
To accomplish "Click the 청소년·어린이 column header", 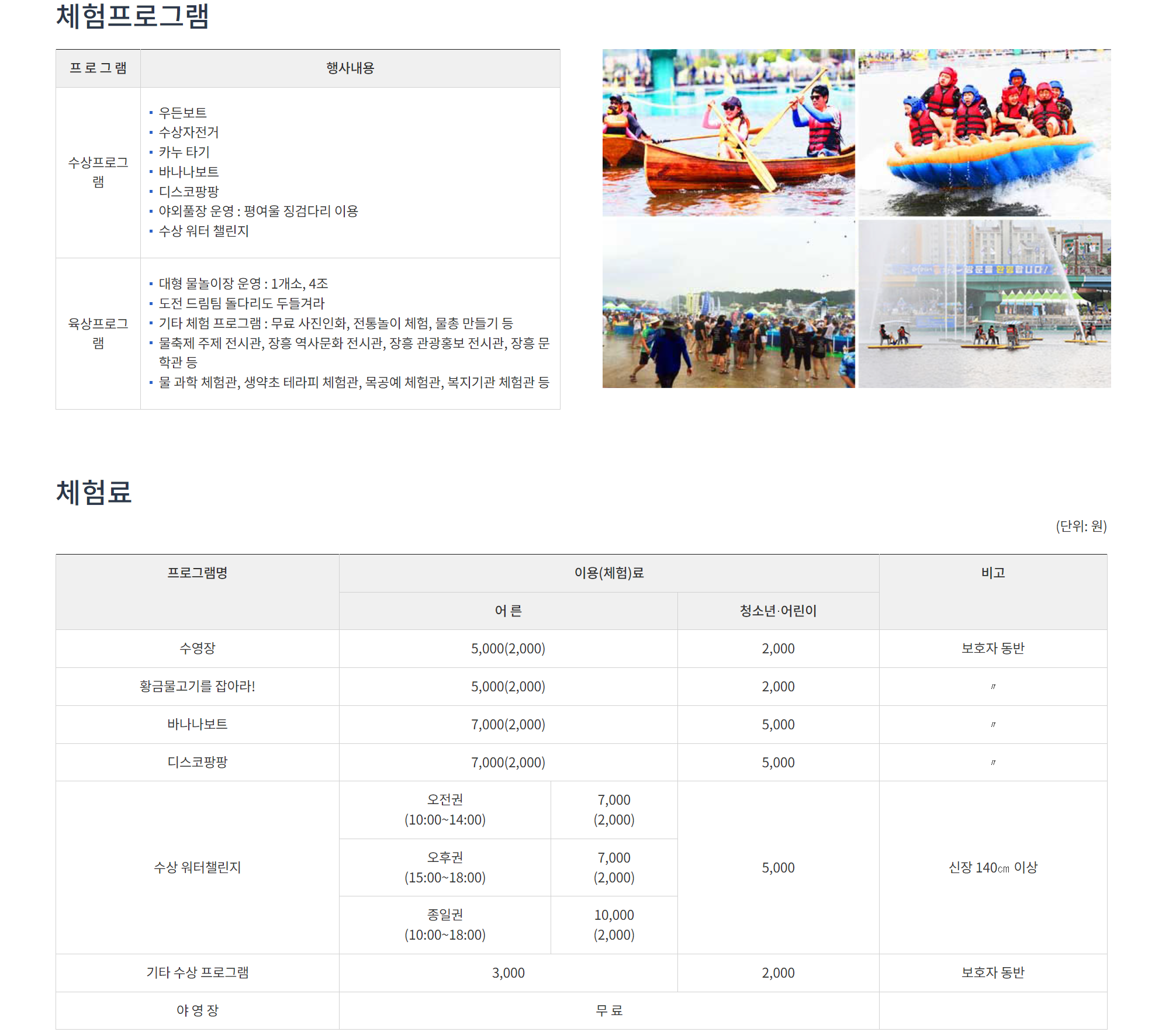I will click(x=777, y=611).
